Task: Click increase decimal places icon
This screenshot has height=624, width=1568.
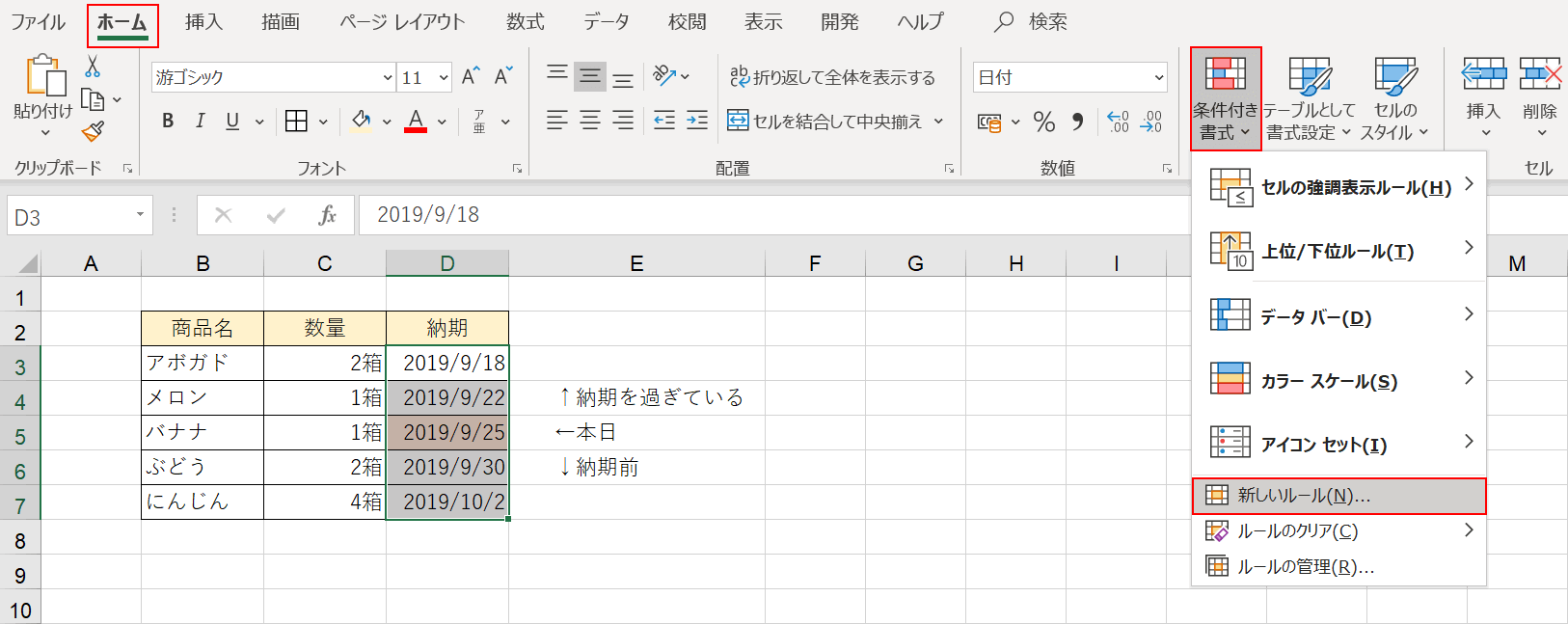Action: [1118, 122]
